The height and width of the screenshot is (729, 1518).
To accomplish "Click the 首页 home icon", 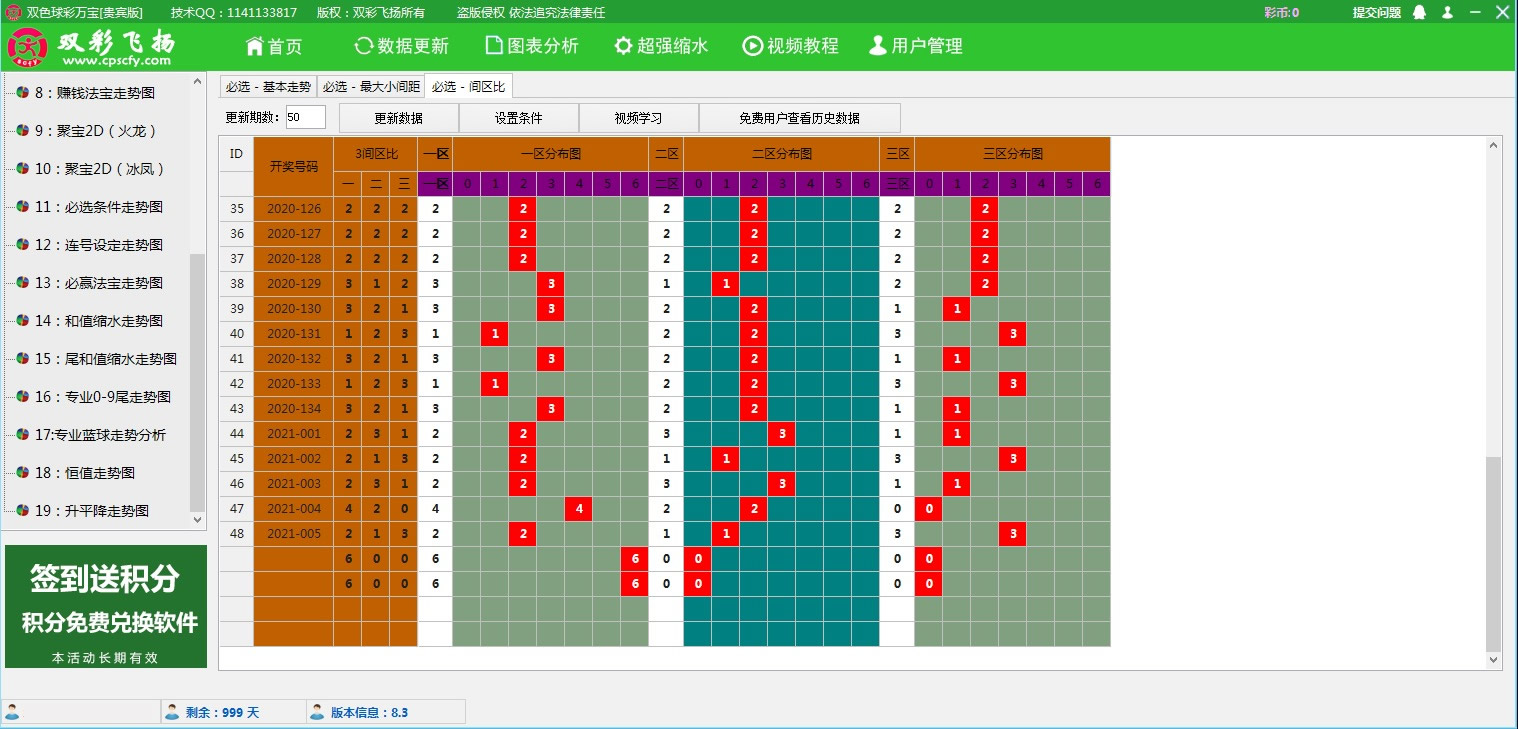I will coord(255,47).
